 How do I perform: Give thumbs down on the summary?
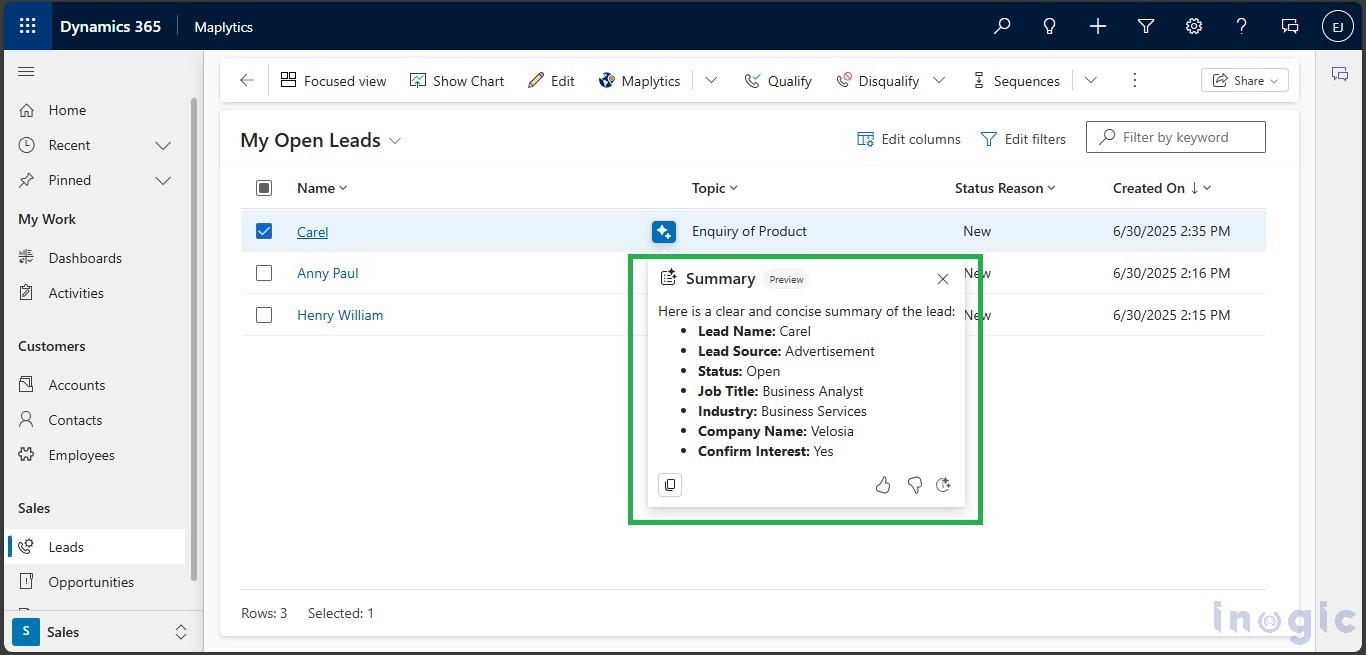tap(914, 485)
